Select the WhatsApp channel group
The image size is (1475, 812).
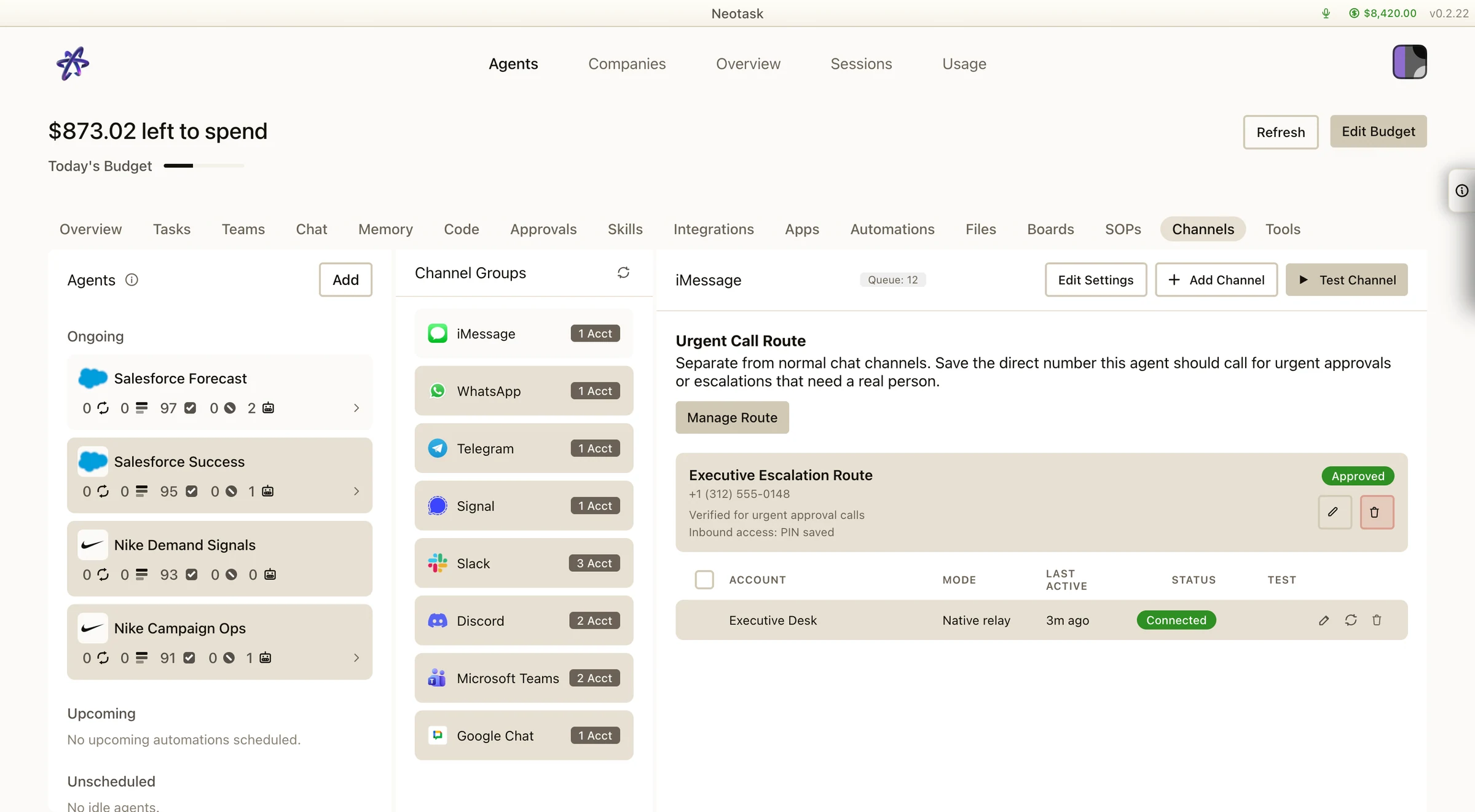[x=524, y=391]
